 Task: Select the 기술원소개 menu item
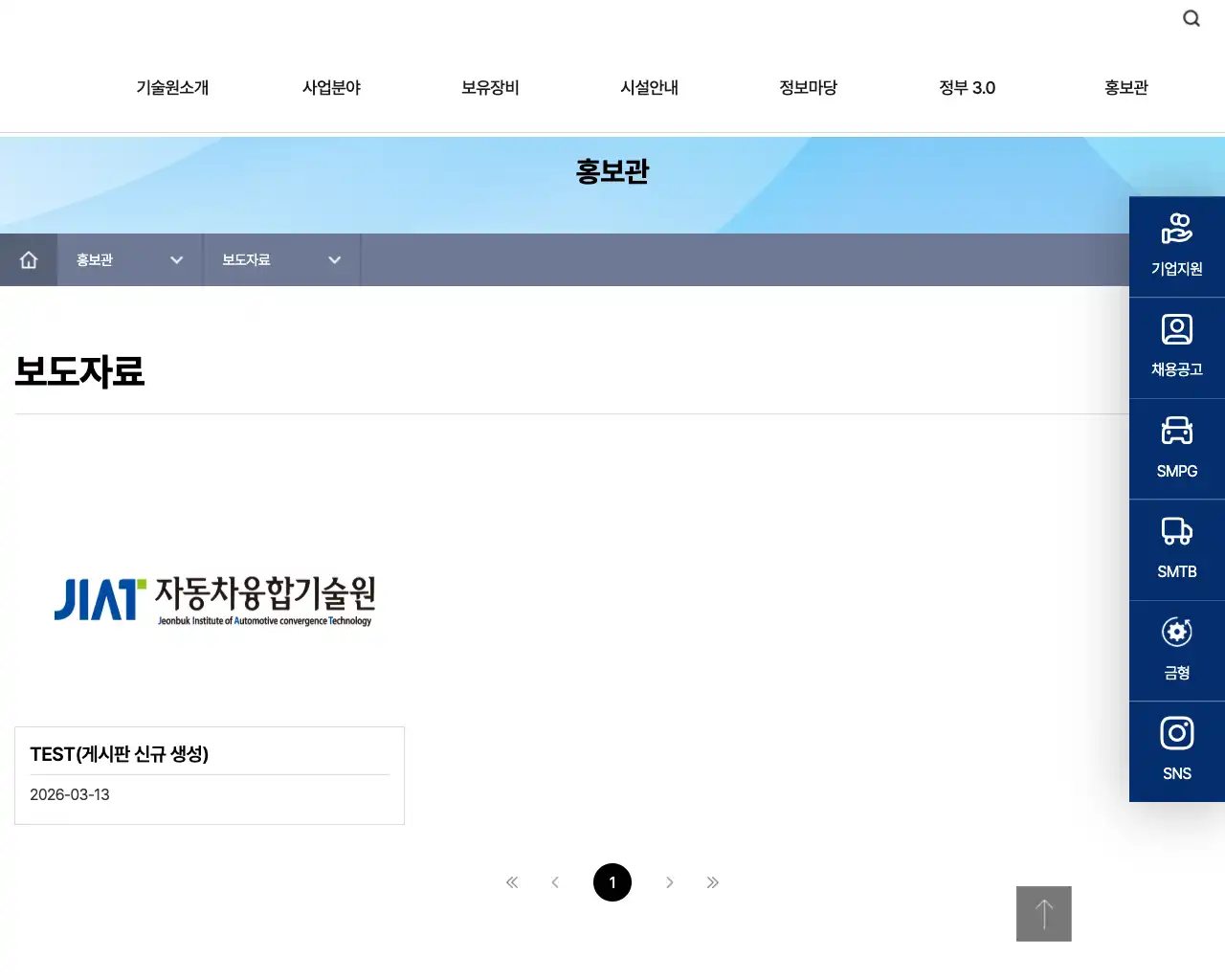(x=172, y=87)
